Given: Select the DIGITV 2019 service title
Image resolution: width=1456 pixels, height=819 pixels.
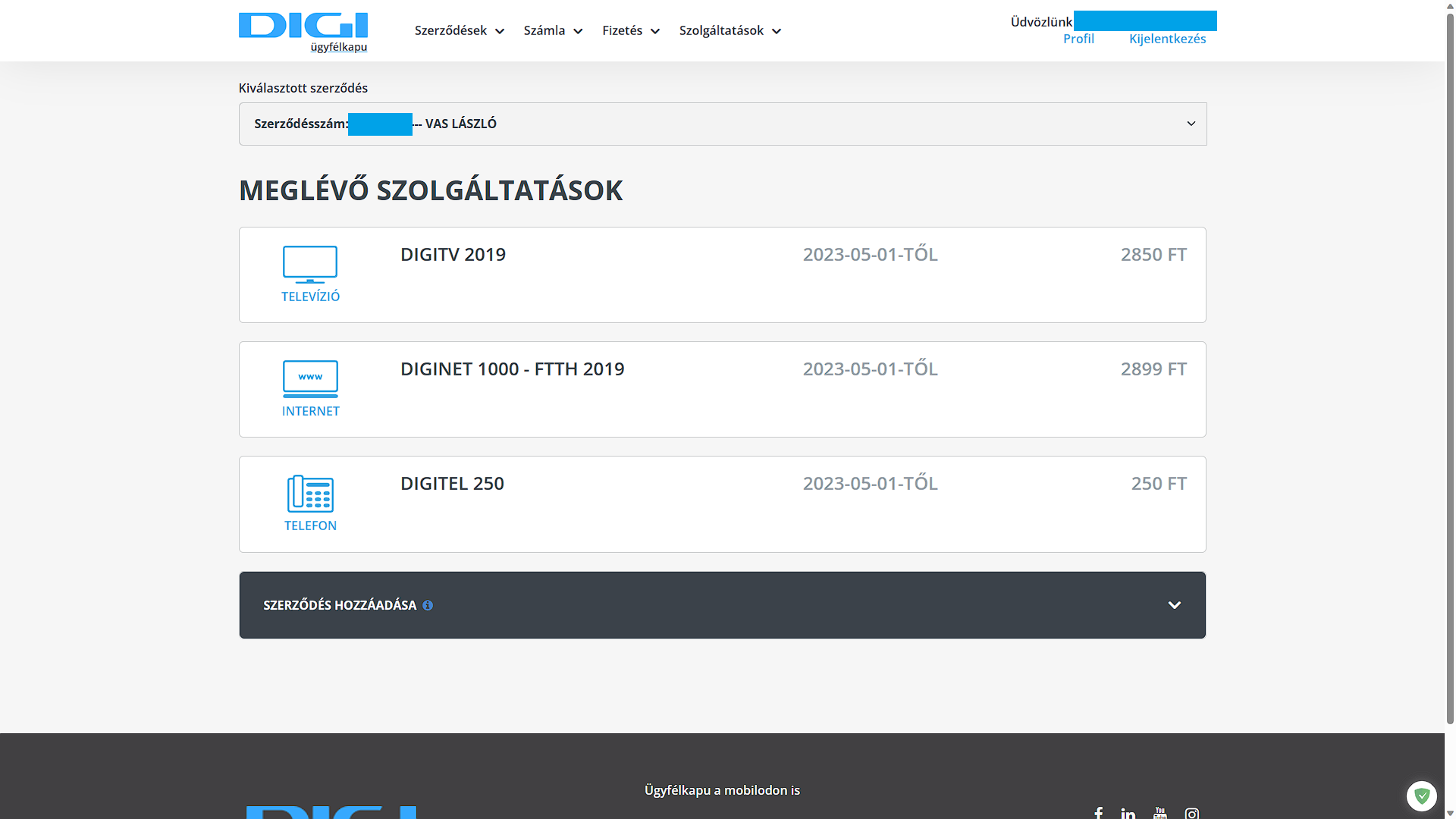Looking at the screenshot, I should tap(453, 255).
